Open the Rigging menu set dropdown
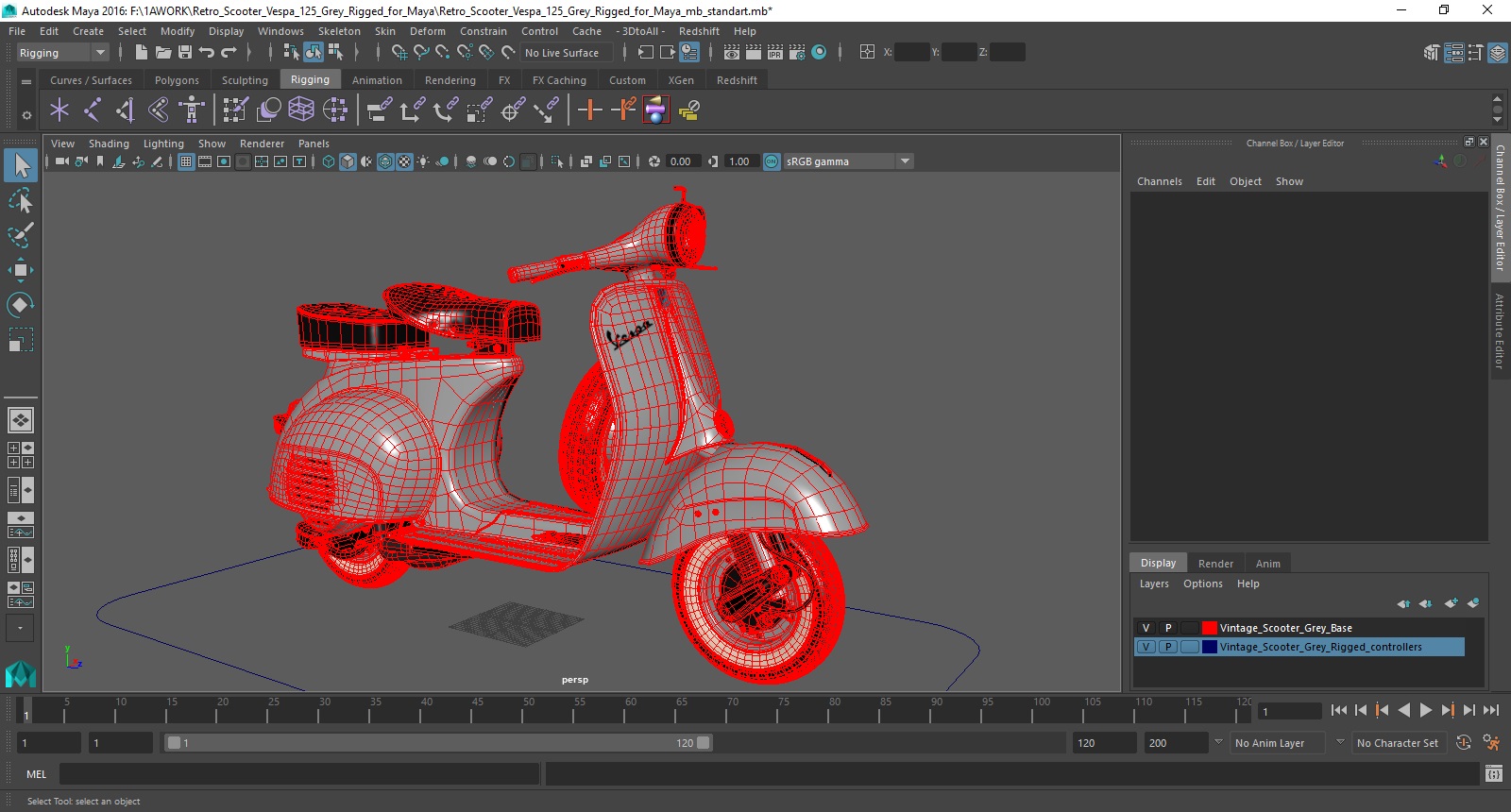The width and height of the screenshot is (1511, 812). click(x=62, y=53)
